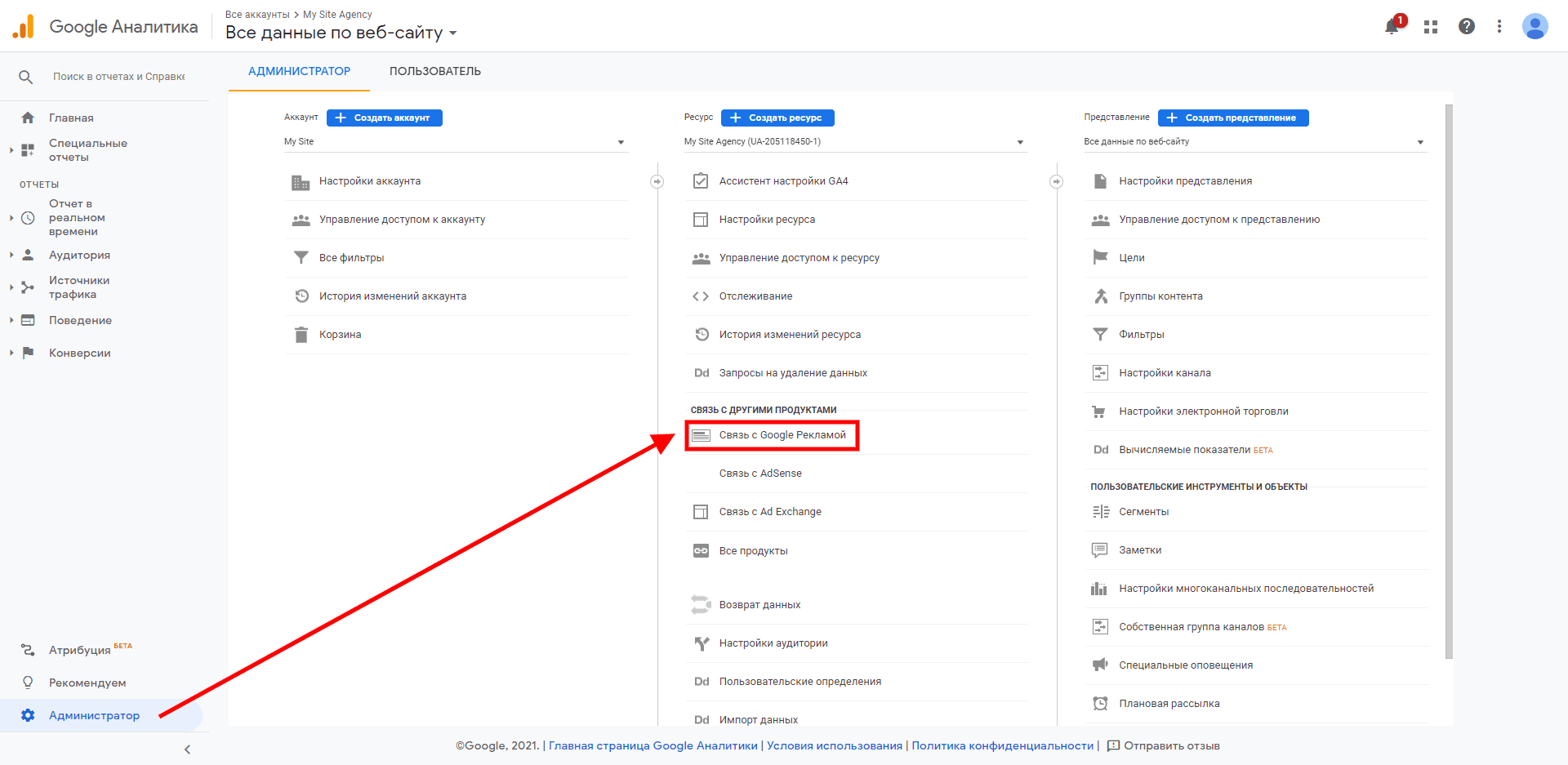Open Пользовательские определения

(800, 682)
